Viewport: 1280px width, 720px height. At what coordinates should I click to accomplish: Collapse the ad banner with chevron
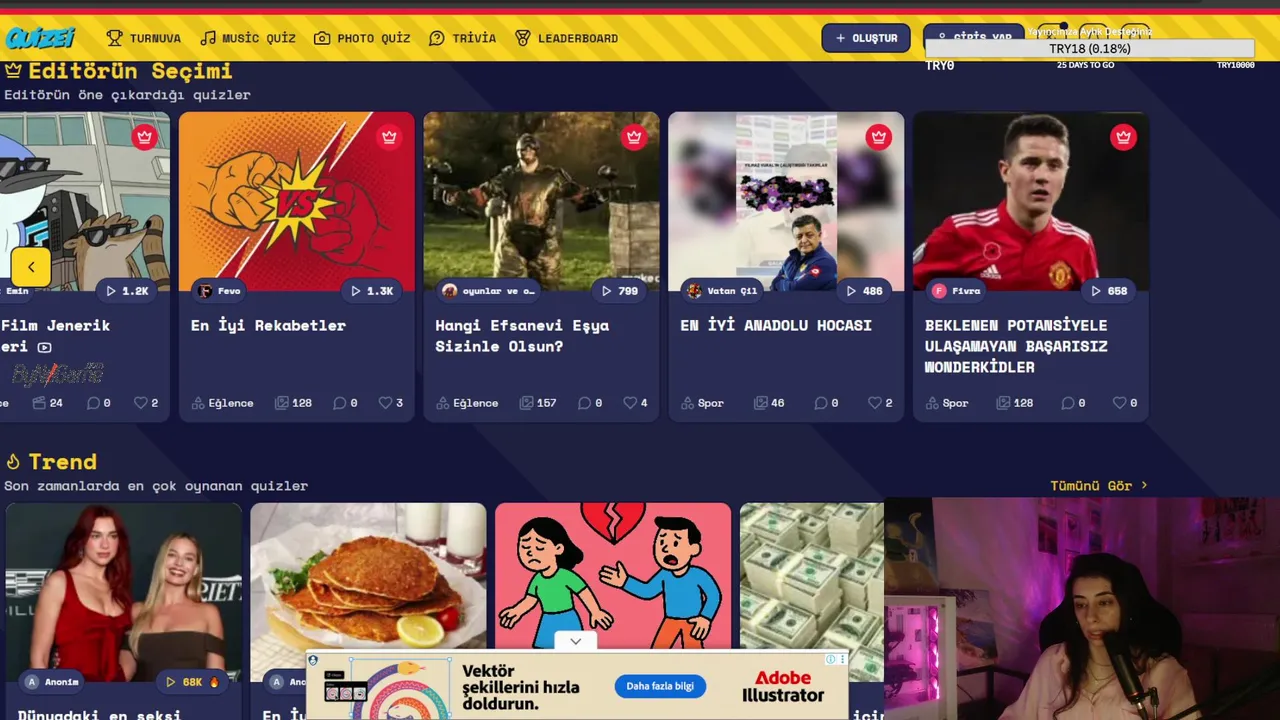[575, 641]
